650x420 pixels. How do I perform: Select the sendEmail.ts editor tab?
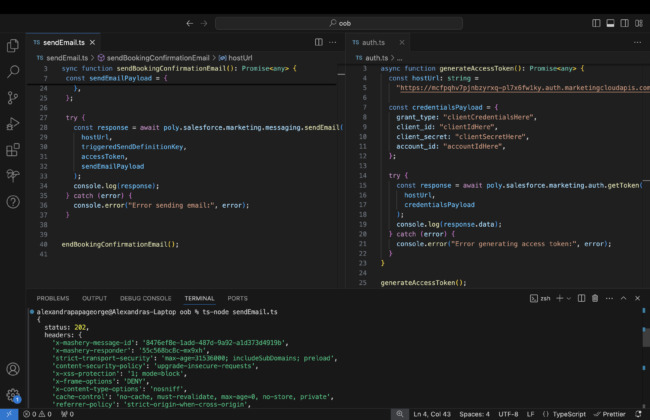click(x=63, y=42)
